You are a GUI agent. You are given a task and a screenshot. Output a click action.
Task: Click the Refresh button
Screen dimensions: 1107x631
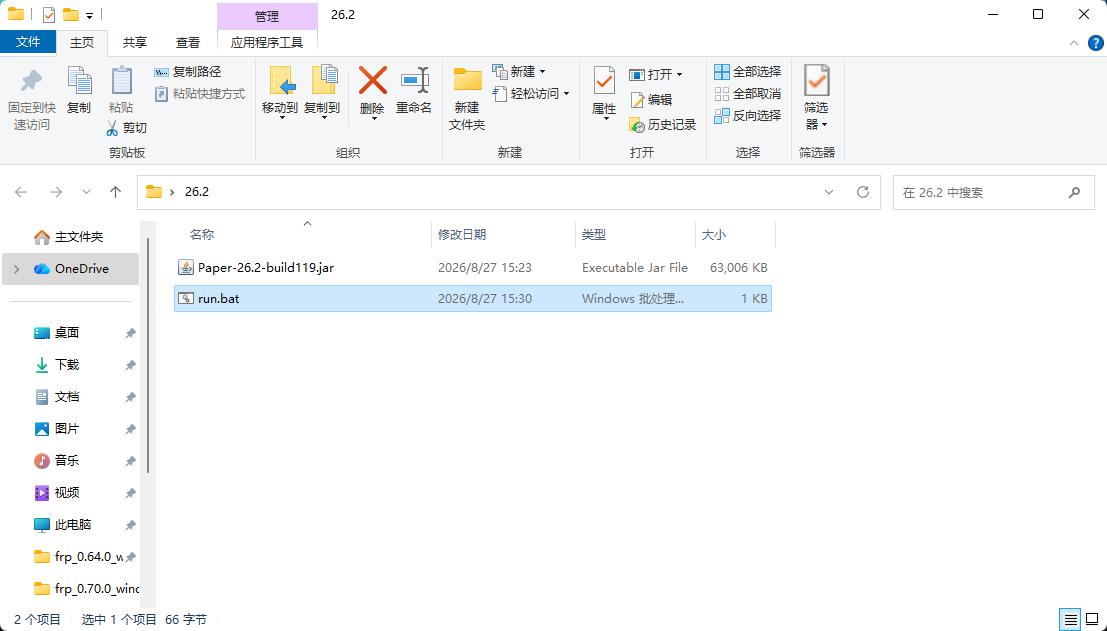pyautogui.click(x=863, y=192)
